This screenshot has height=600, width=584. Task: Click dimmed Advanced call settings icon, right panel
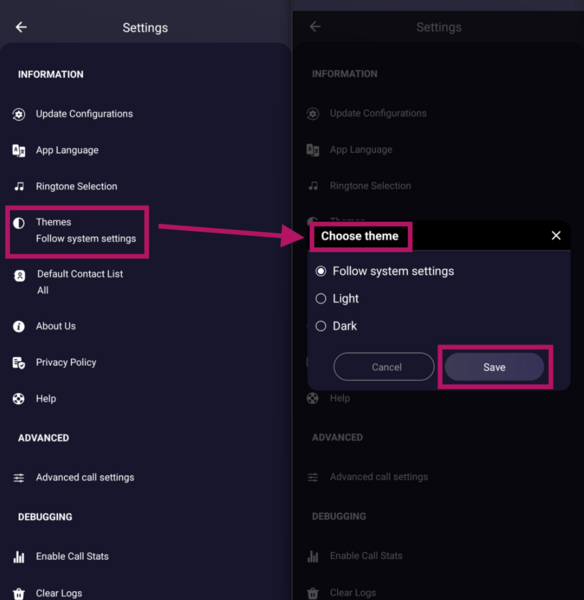313,477
